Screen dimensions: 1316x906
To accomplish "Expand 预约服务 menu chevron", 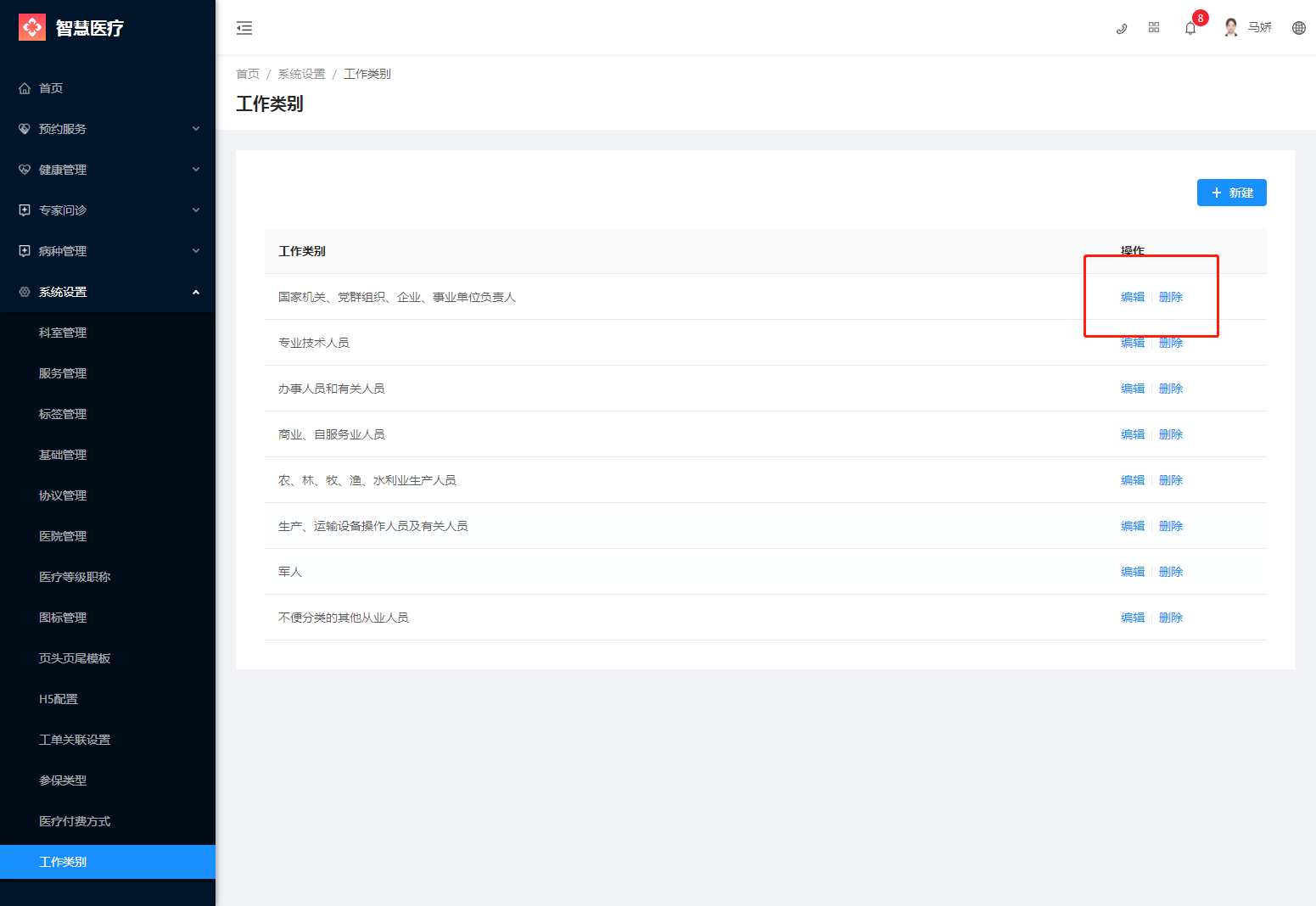I will [x=196, y=129].
